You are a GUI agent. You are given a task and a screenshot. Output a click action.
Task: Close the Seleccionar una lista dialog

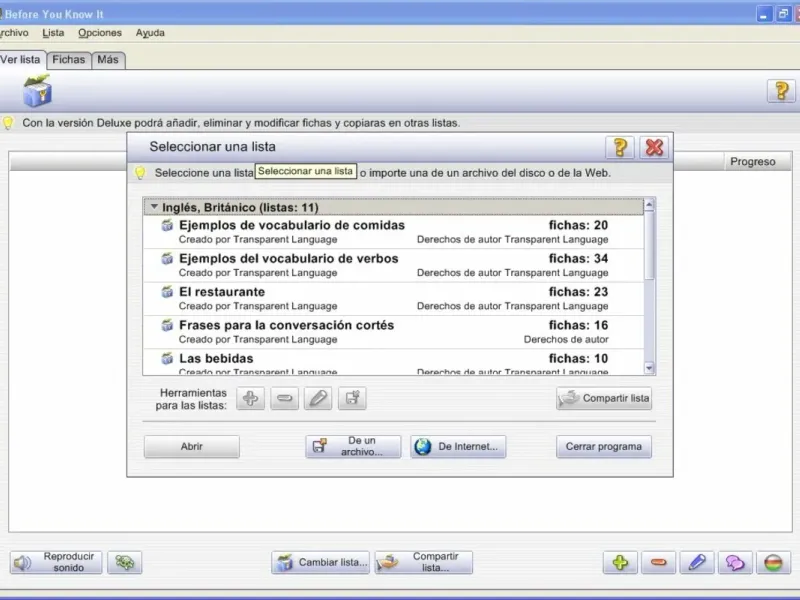point(654,147)
